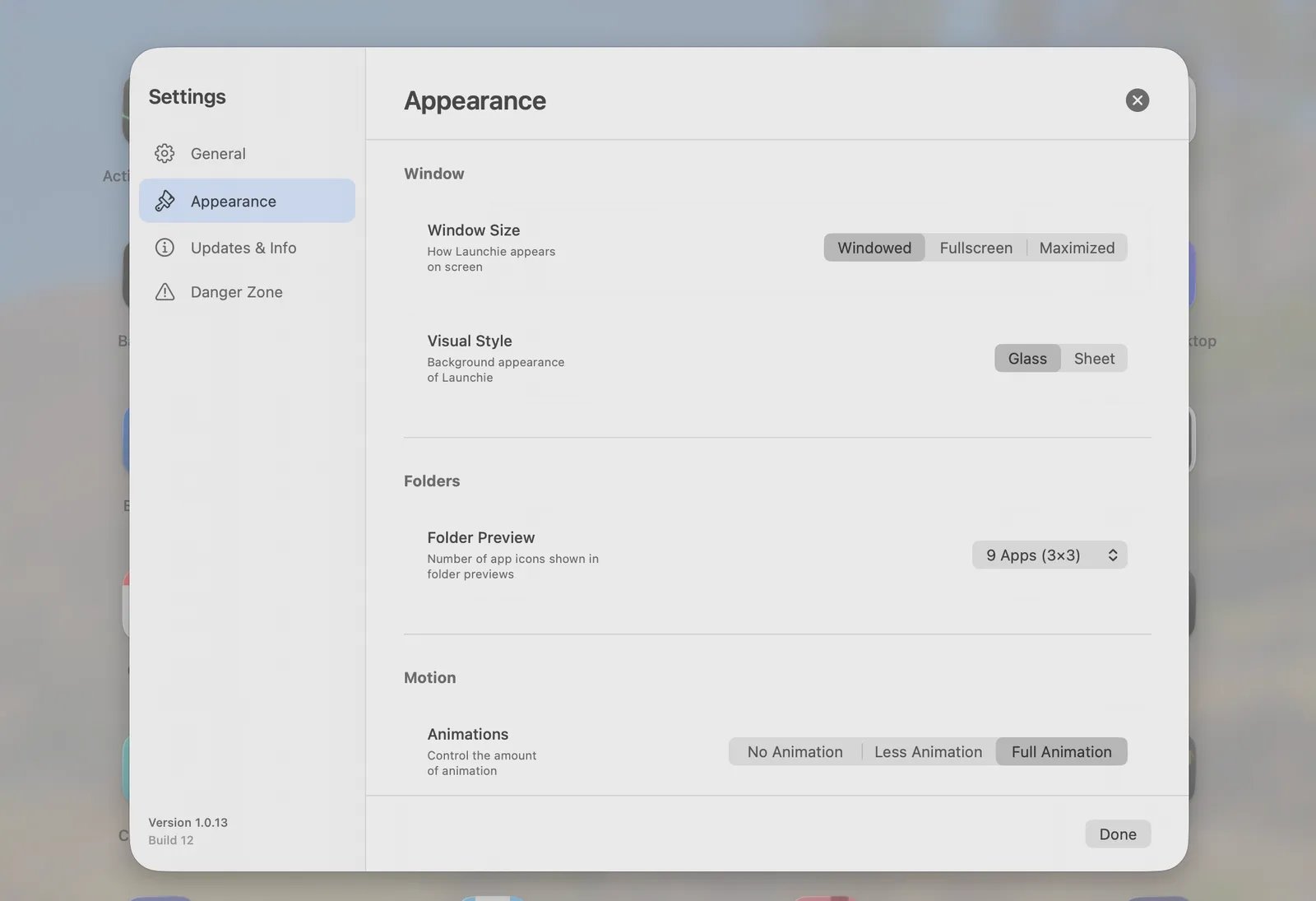
Task: Go to the Updates & Info section
Action: tap(243, 248)
